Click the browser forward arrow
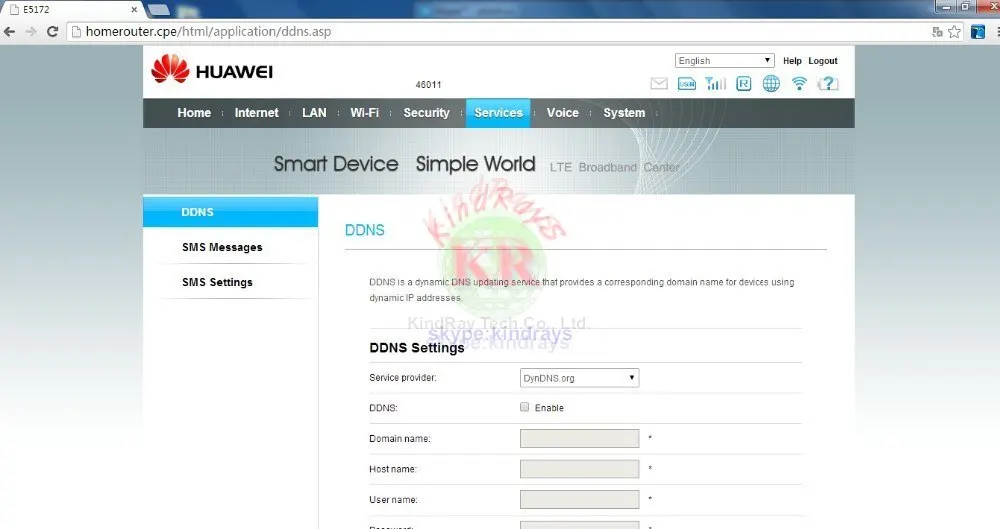Screen dimensions: 1000x529 pos(31,31)
